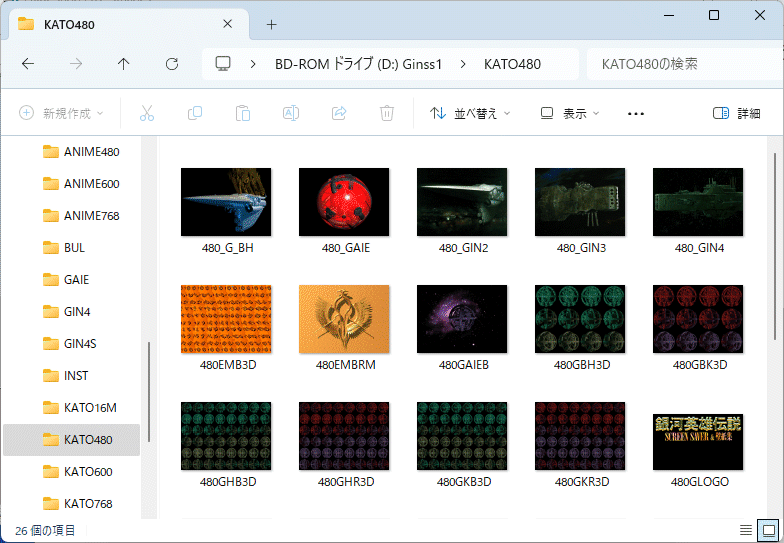
Task: Select the 480GKR3D thumbnail
Action: 580,436
